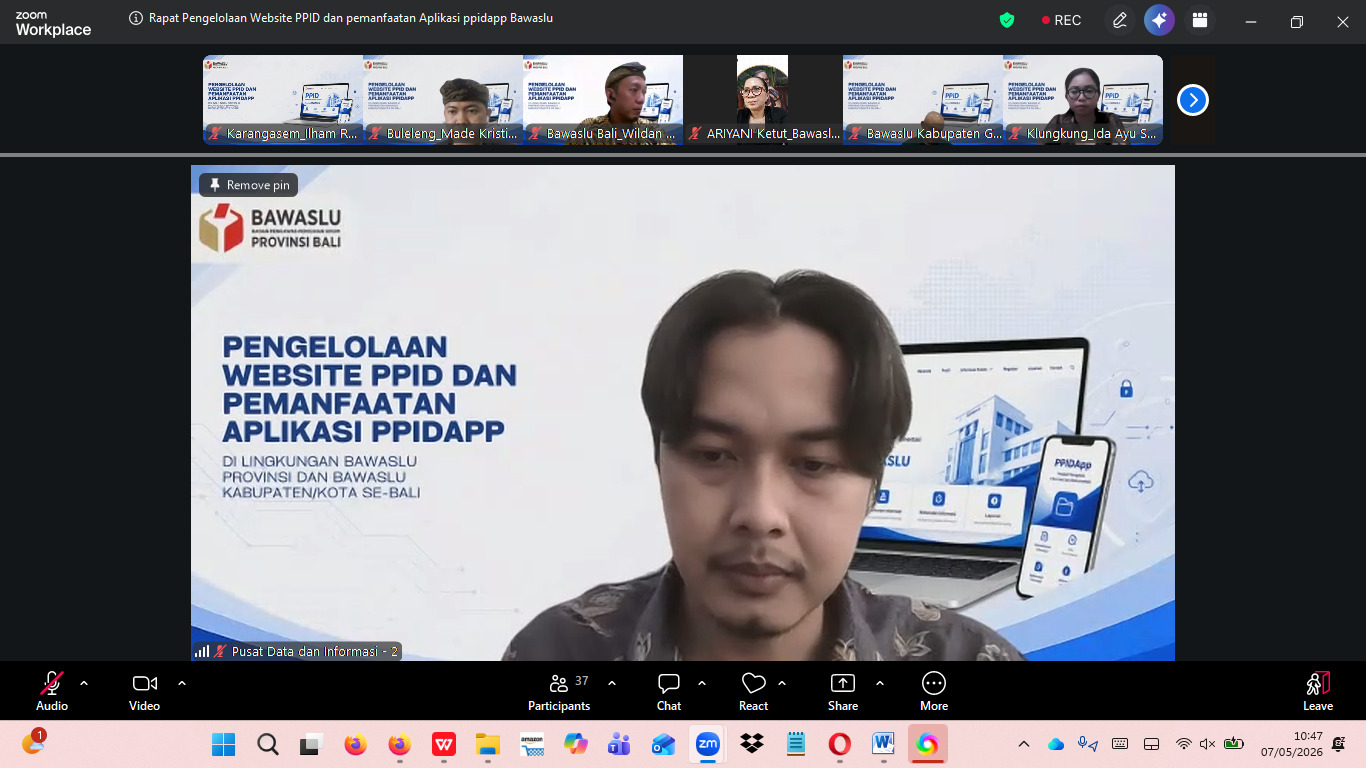The width and height of the screenshot is (1366, 768).
Task: Open Microsoft Copilot from the taskbar
Action: click(575, 744)
